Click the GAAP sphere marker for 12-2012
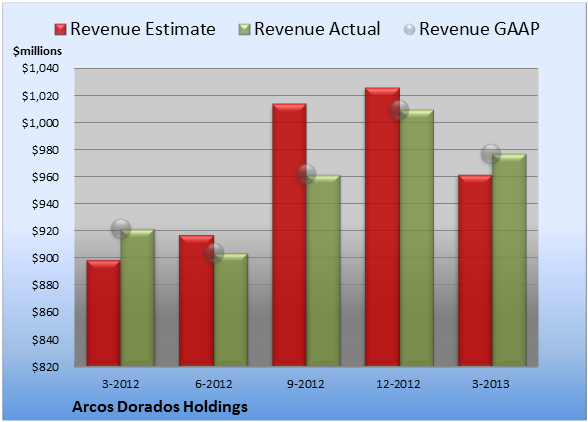 tap(399, 110)
